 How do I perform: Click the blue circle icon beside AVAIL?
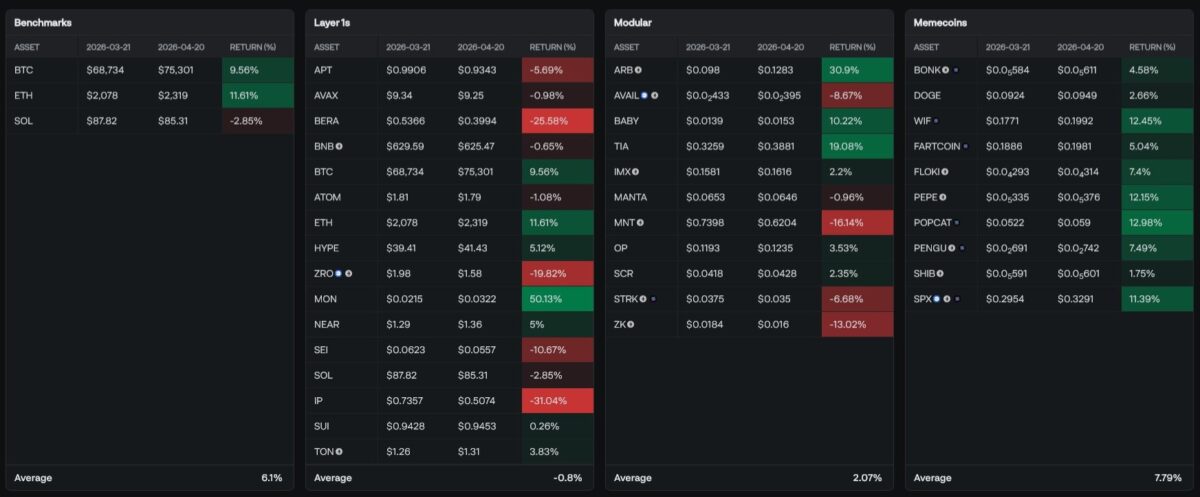click(644, 95)
